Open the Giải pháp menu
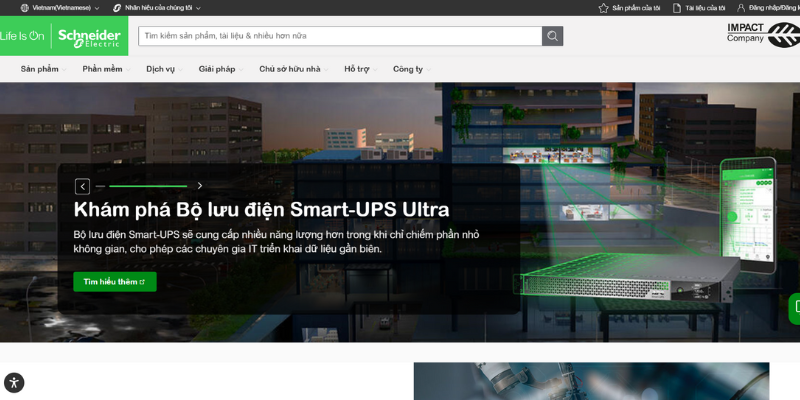 [217, 69]
